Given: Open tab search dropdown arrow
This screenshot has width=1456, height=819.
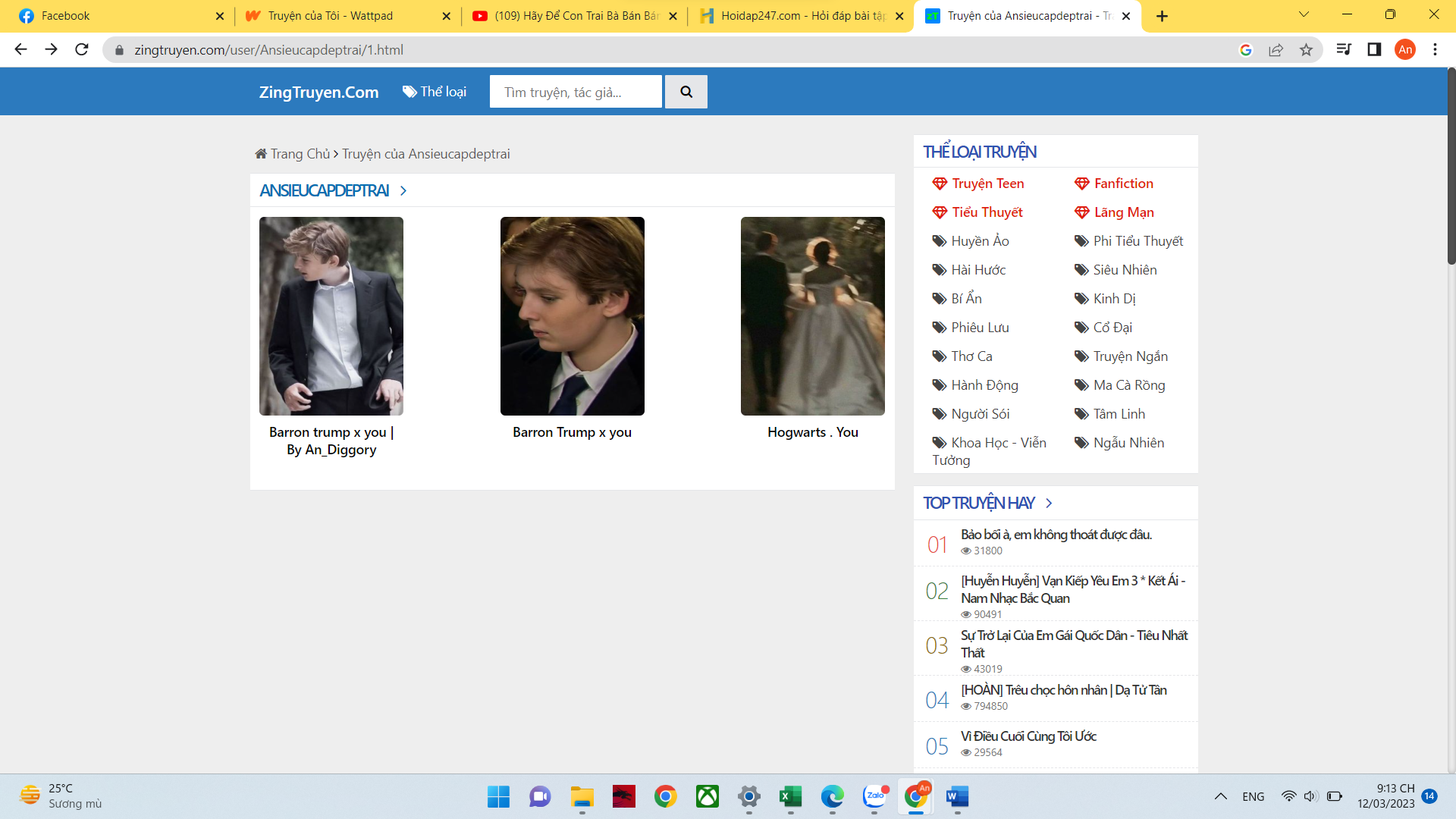Looking at the screenshot, I should click(1304, 14).
